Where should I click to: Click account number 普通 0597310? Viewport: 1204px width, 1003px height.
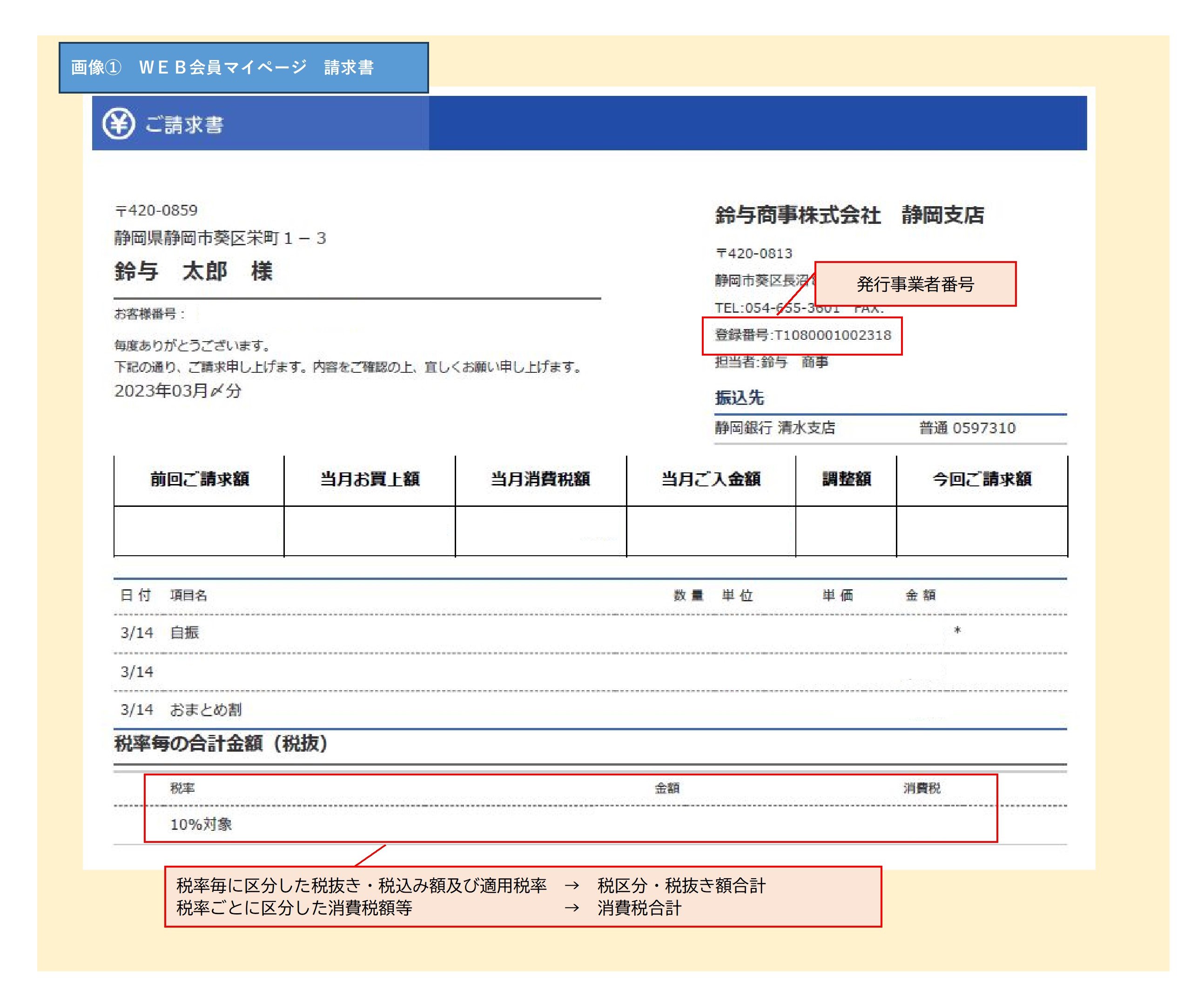click(x=967, y=428)
